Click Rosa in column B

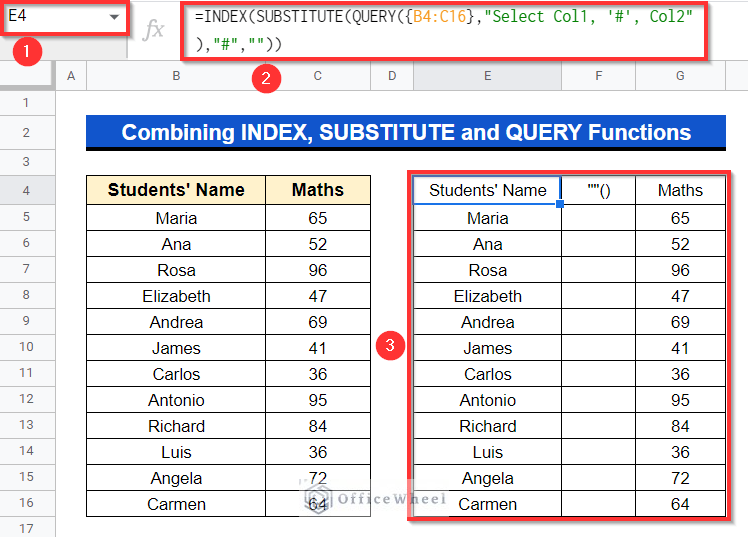coord(176,270)
